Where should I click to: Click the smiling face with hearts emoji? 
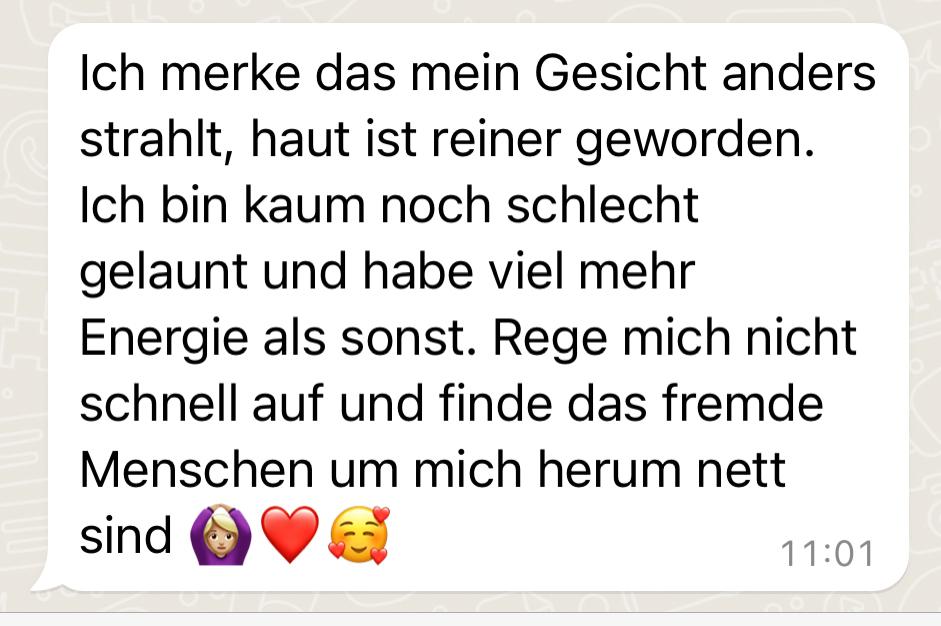359,535
